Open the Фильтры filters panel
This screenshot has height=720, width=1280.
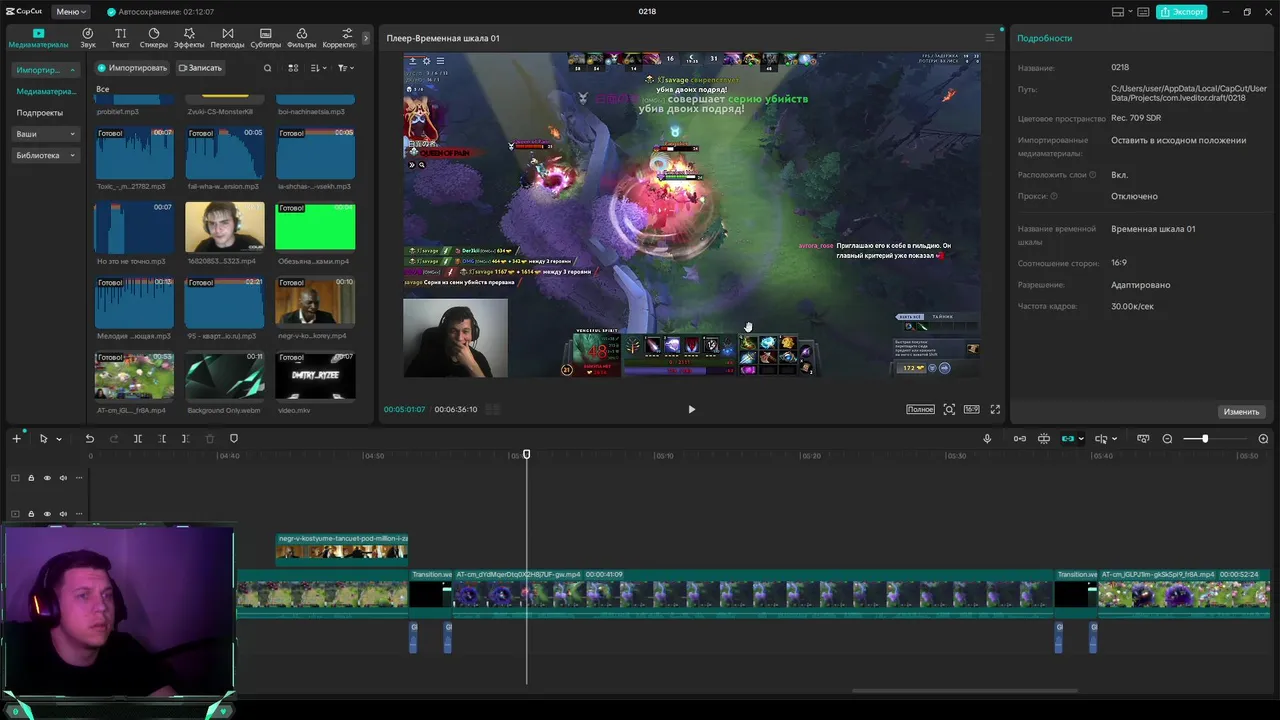(x=301, y=38)
